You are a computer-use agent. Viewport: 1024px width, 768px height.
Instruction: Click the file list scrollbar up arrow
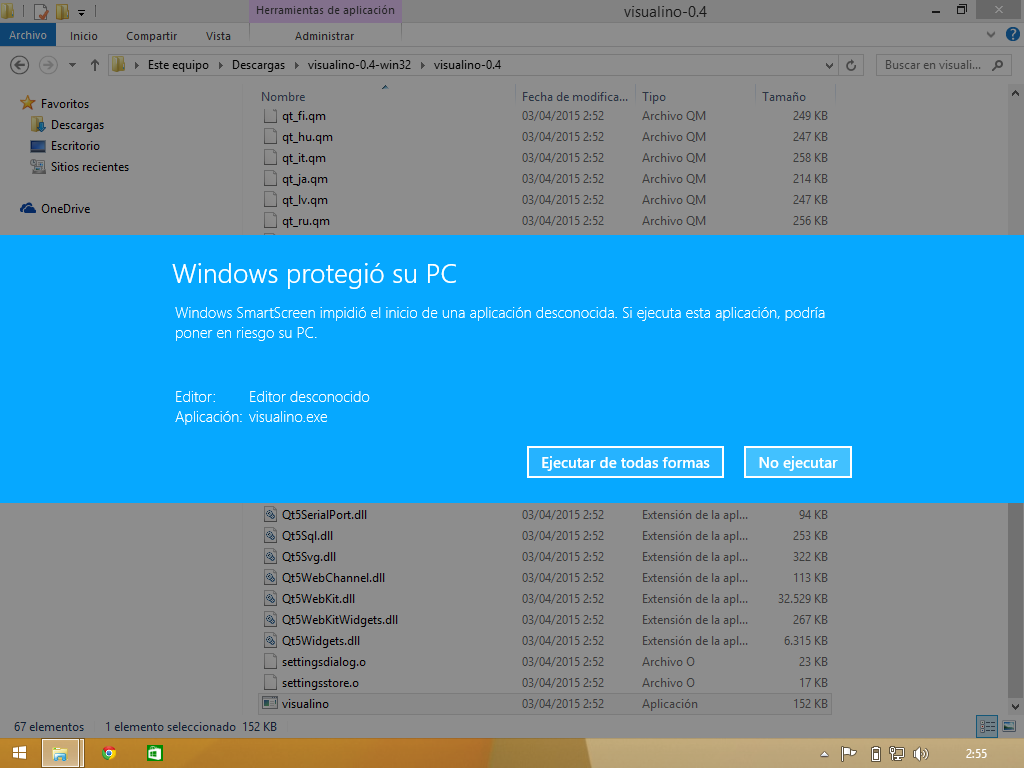(1016, 94)
